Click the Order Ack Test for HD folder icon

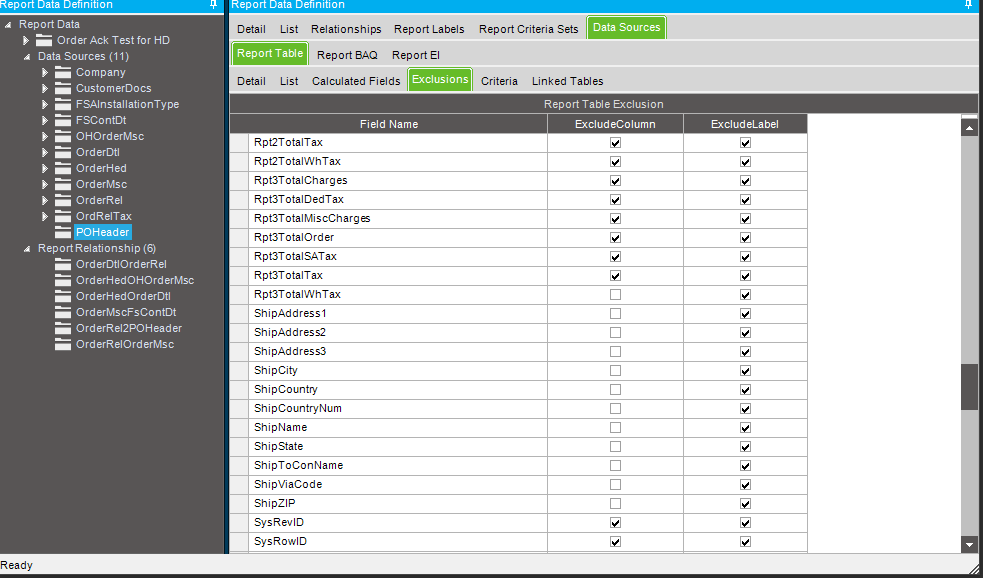click(44, 40)
